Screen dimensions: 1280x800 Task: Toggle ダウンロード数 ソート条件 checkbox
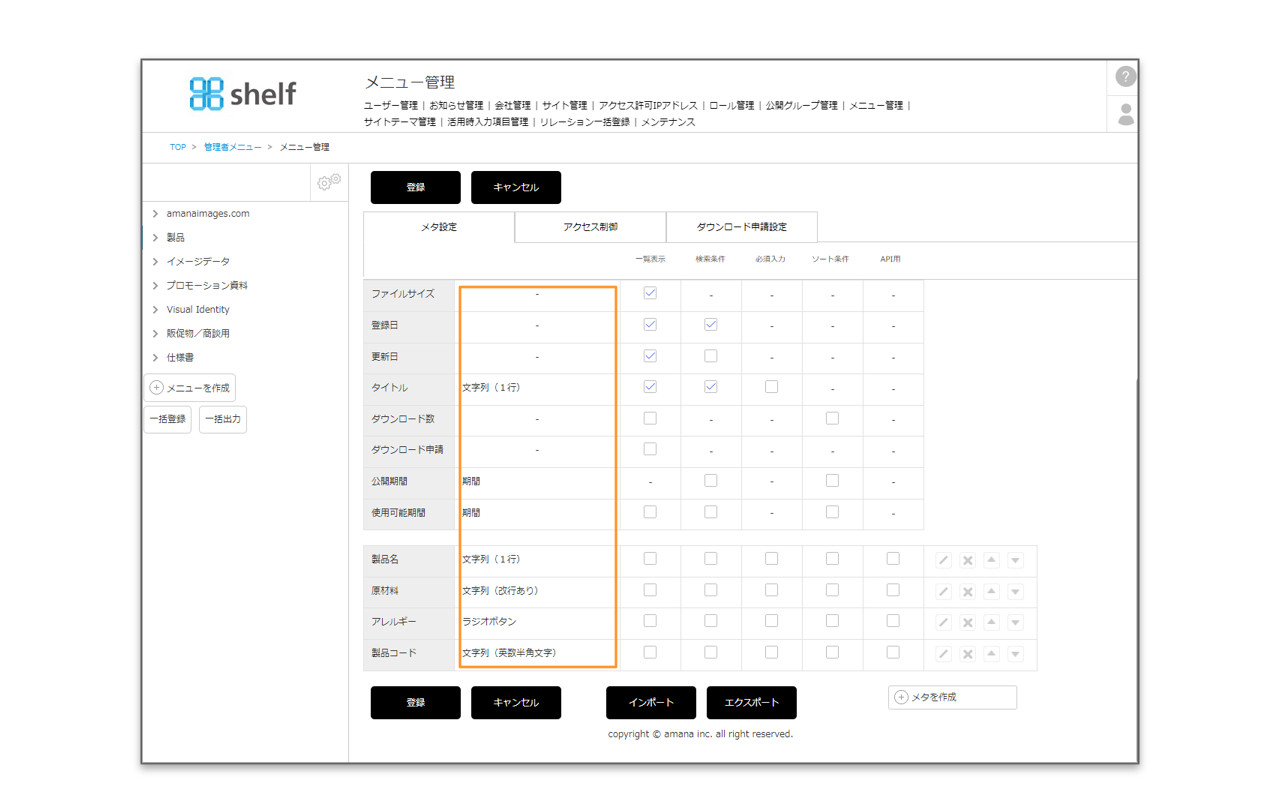(x=832, y=418)
